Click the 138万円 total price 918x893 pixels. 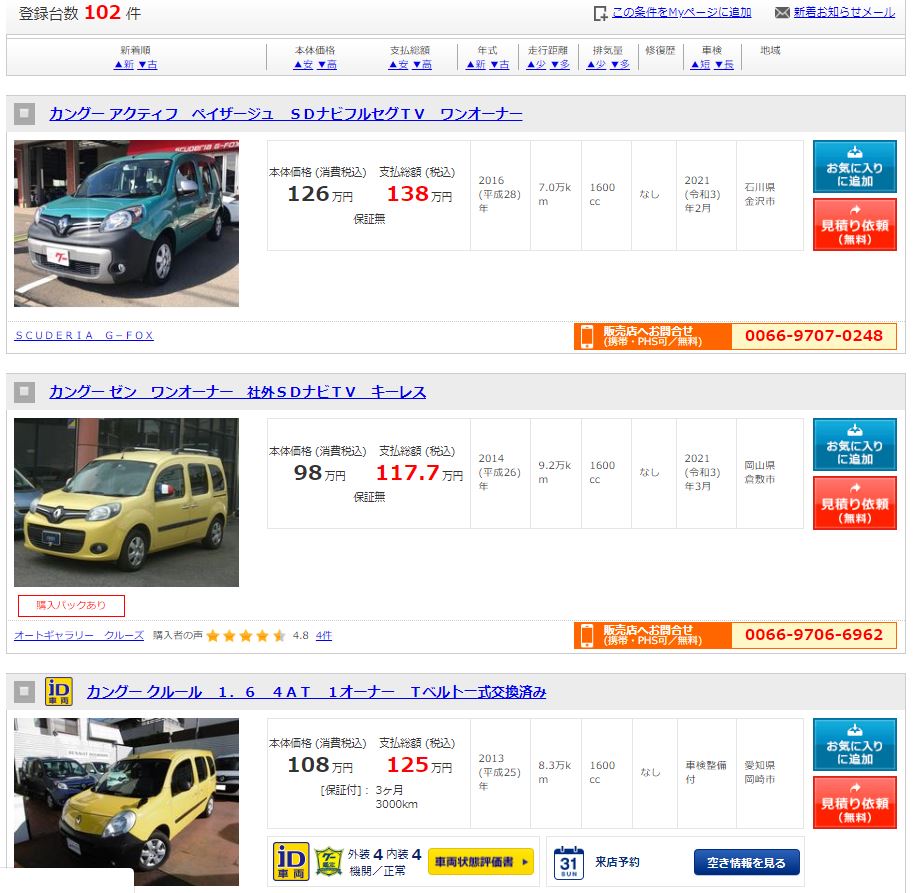(419, 194)
